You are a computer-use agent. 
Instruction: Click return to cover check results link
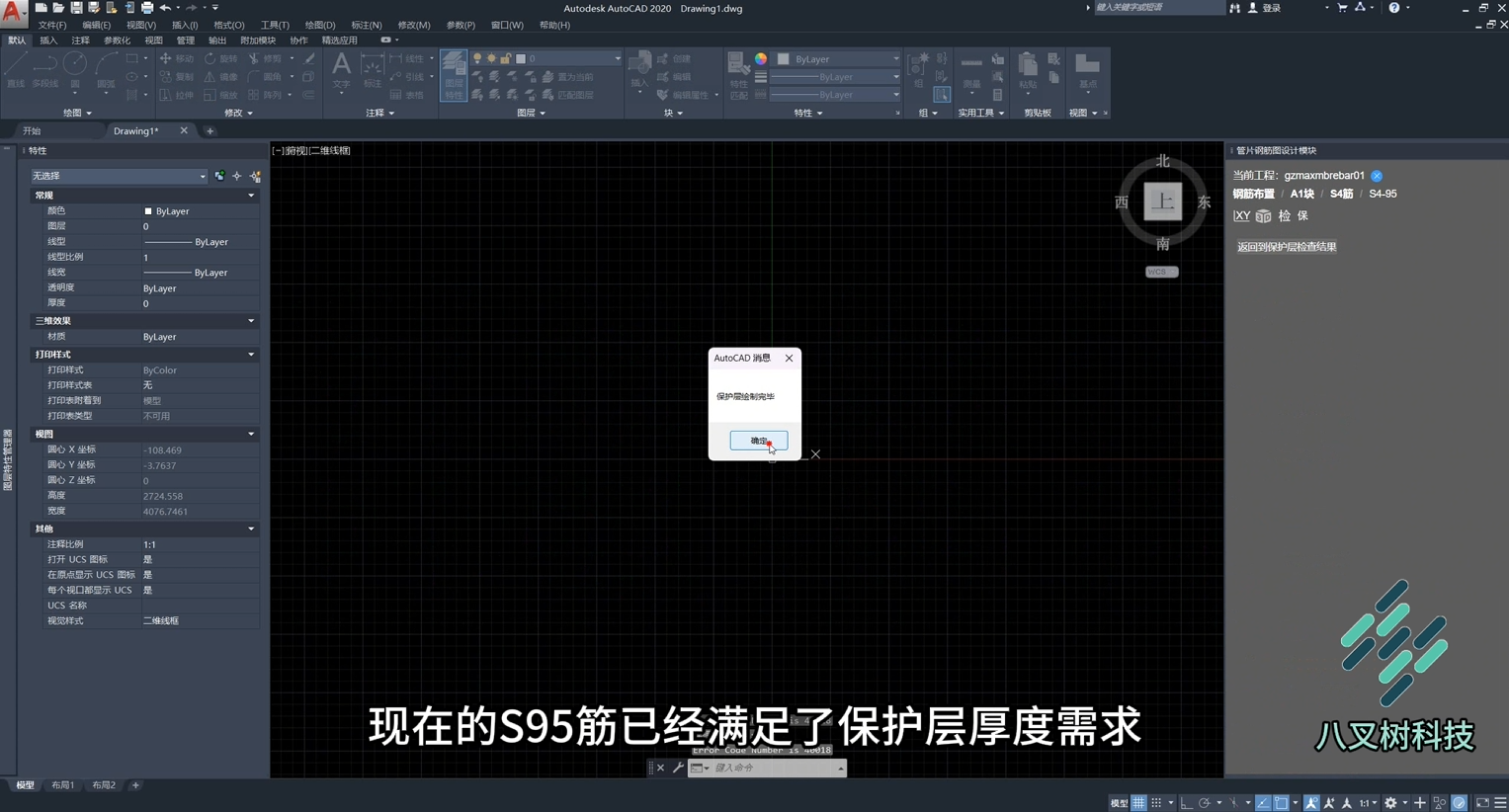coord(1287,247)
